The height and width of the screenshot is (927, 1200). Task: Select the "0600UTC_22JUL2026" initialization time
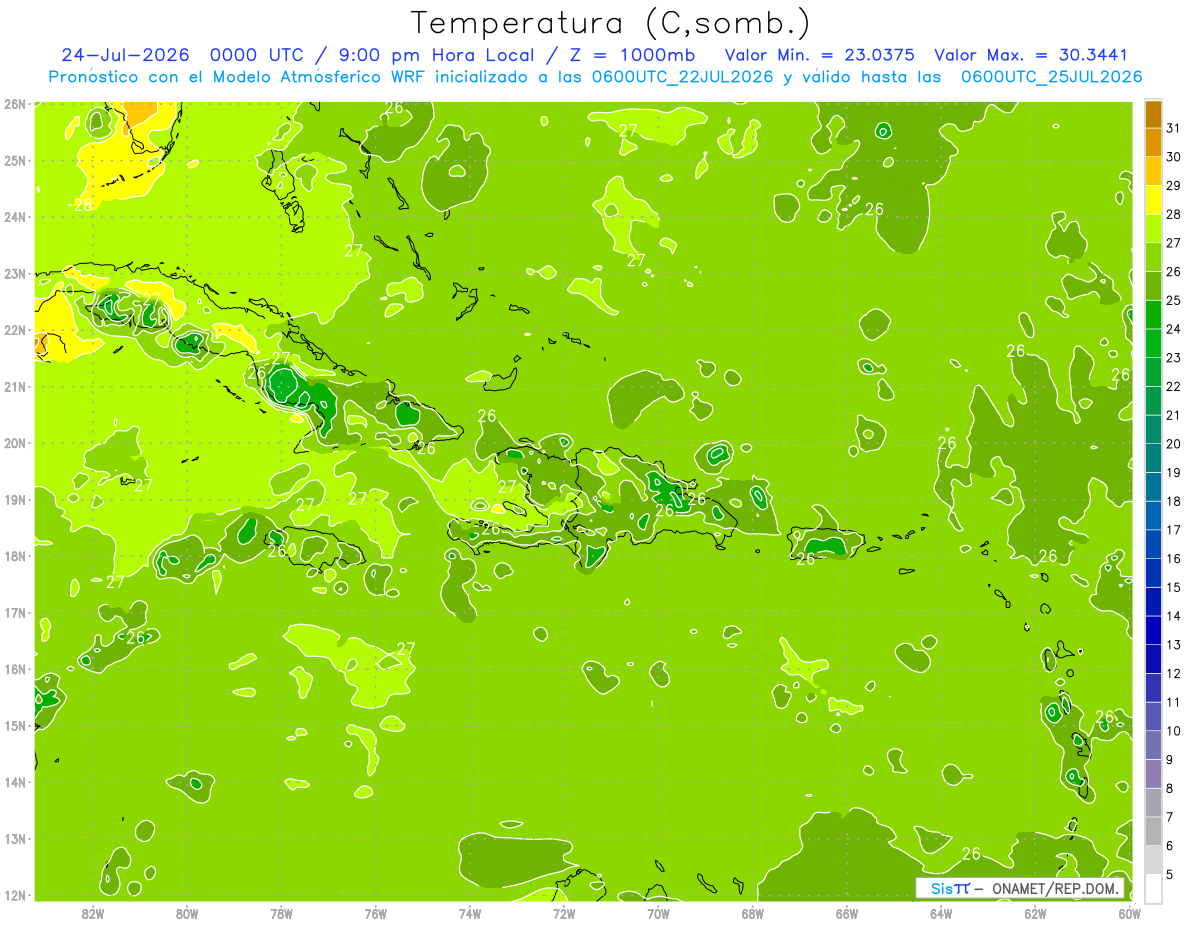[x=684, y=77]
